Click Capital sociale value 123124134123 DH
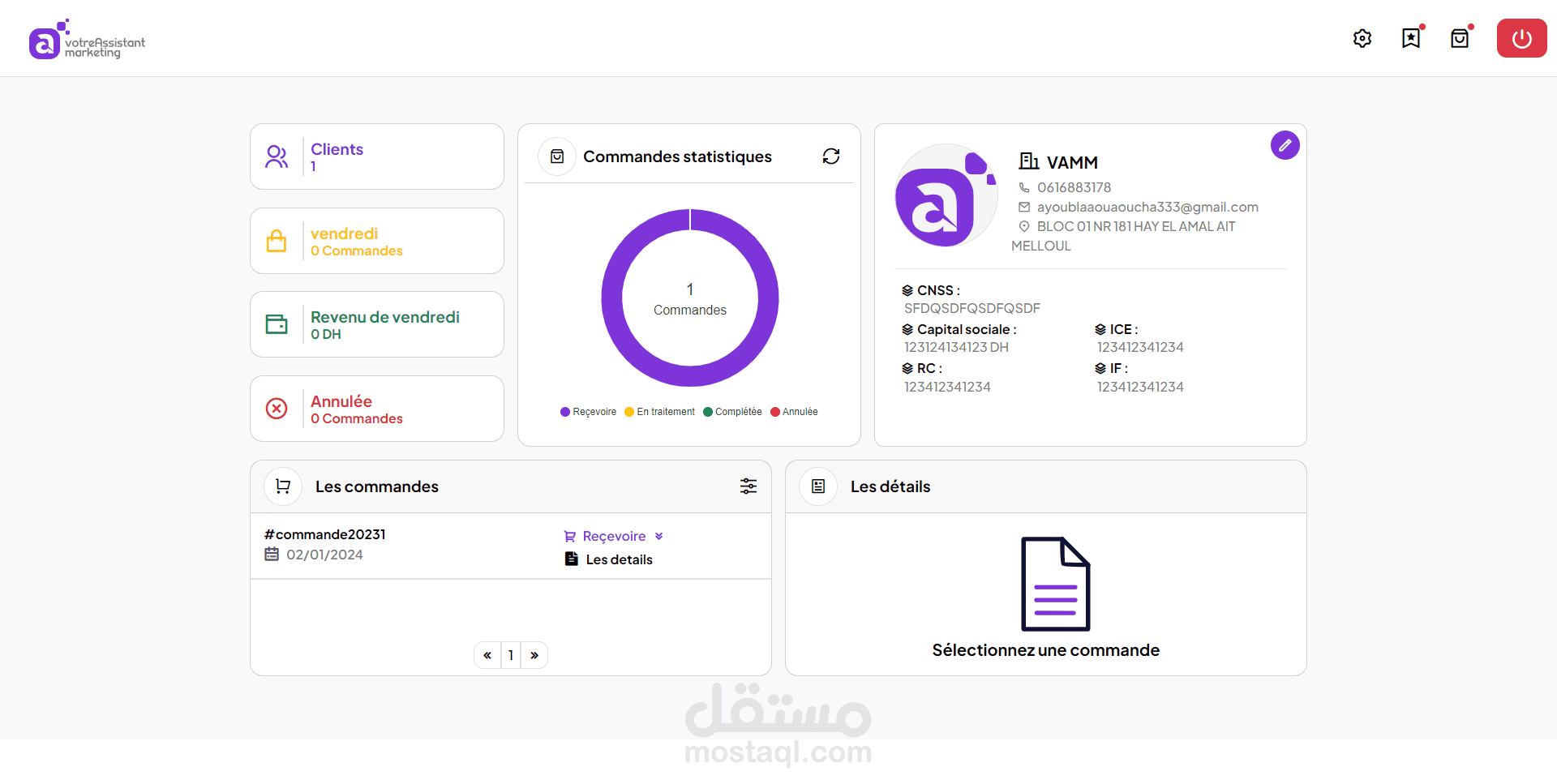The width and height of the screenshot is (1557, 784). coord(956,347)
